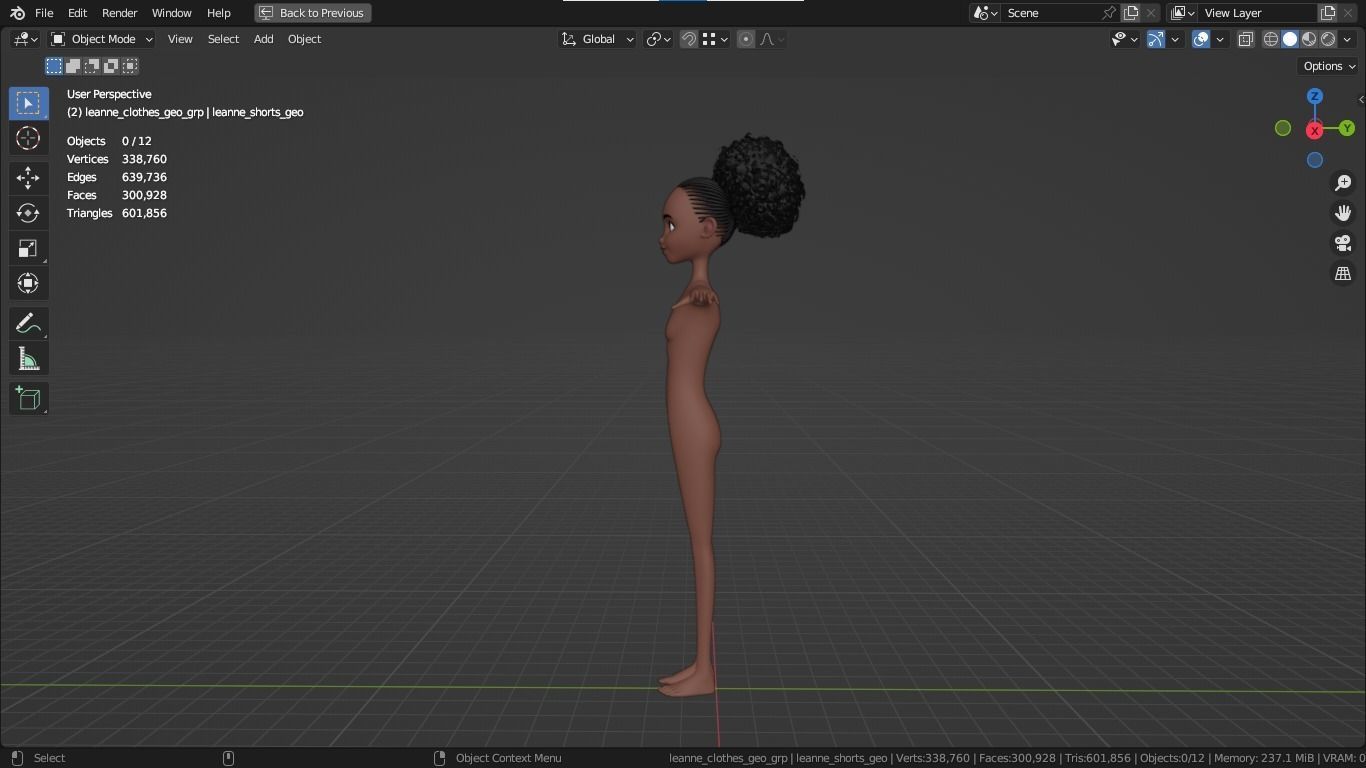The height and width of the screenshot is (768, 1366).
Task: Expand the sidebar arrow at right edge
Action: point(1361,100)
